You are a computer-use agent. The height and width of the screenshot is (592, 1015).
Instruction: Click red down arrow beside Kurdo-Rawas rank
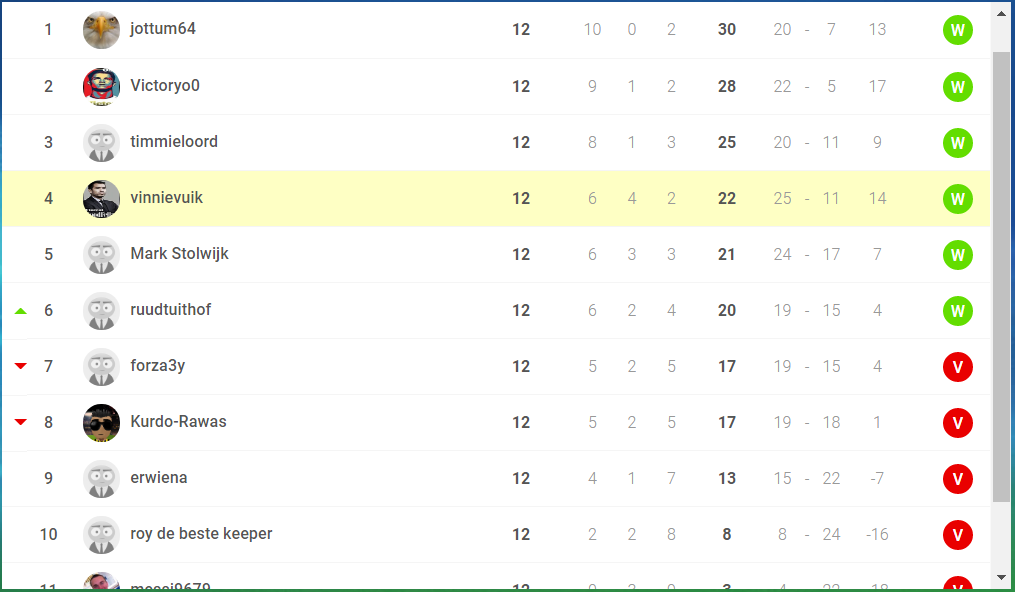[21, 422]
